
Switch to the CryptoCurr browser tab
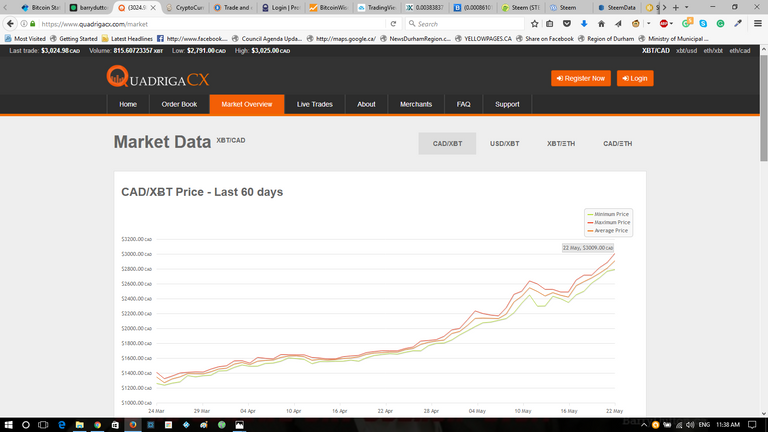pos(185,7)
